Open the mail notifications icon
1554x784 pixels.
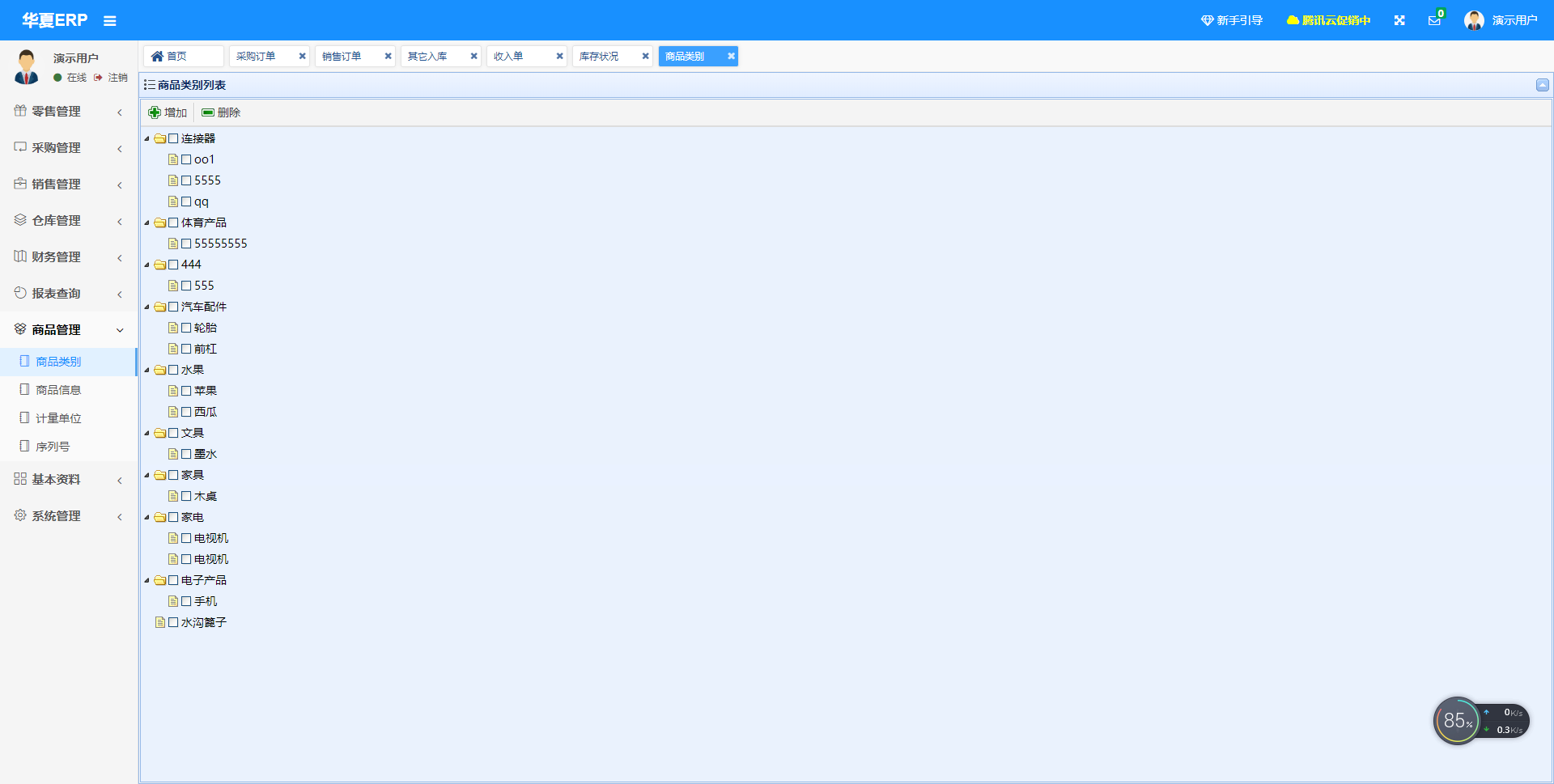pos(1434,21)
